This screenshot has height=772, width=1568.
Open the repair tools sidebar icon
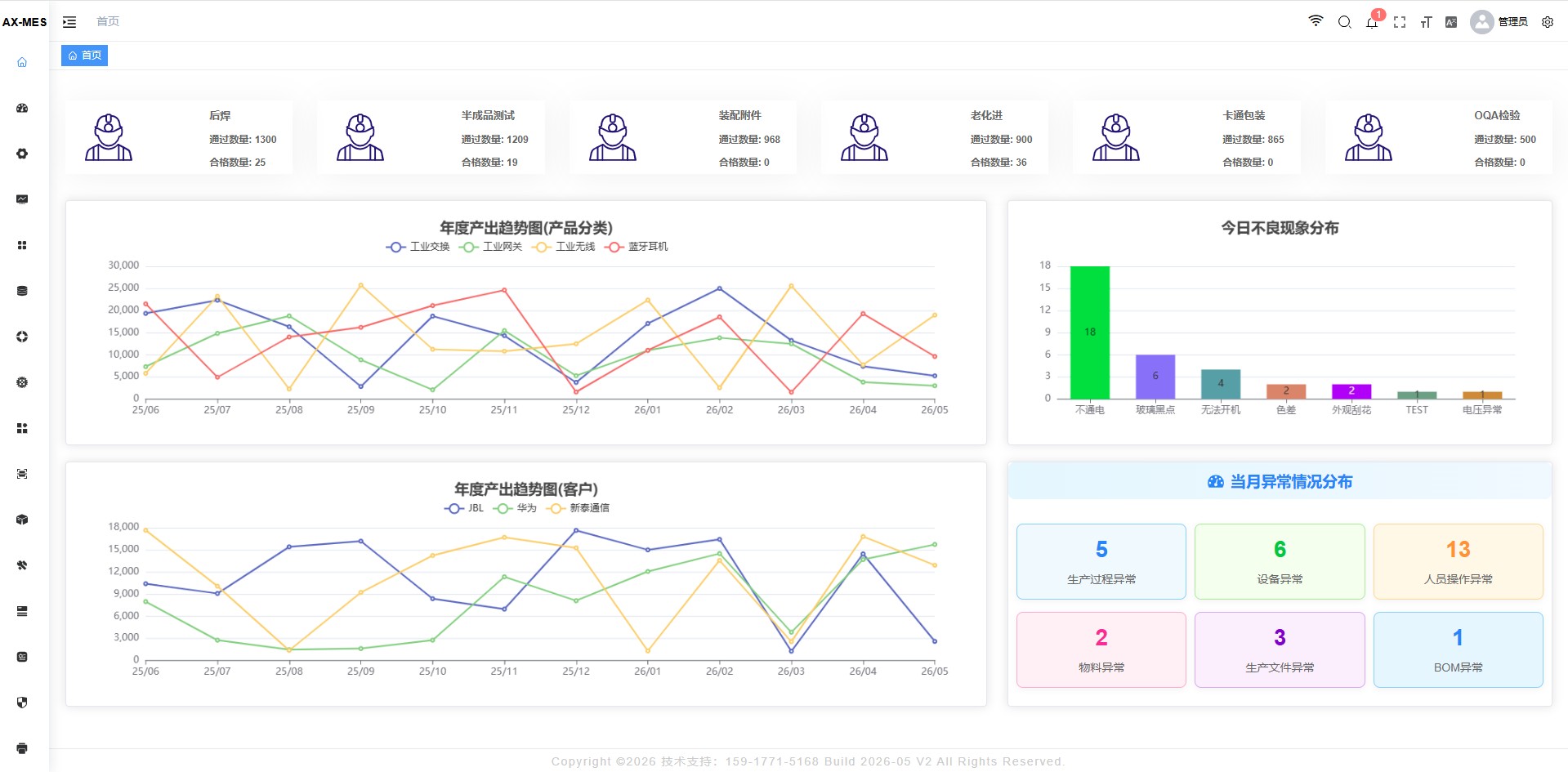point(22,565)
